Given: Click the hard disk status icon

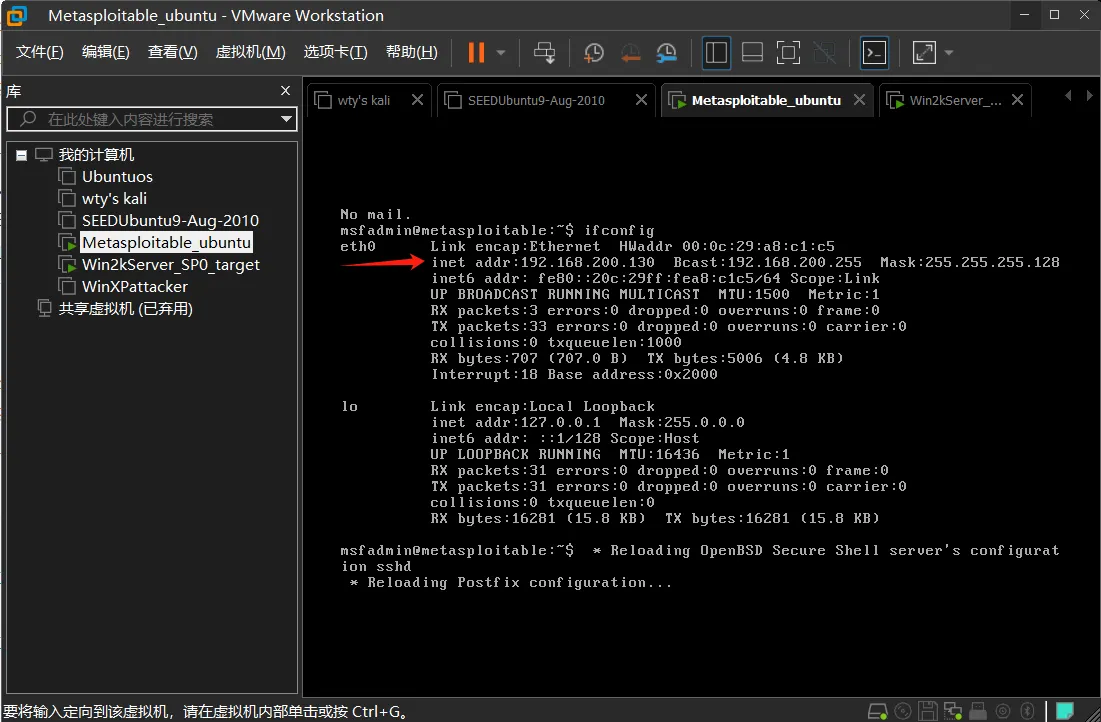Looking at the screenshot, I should [878, 711].
